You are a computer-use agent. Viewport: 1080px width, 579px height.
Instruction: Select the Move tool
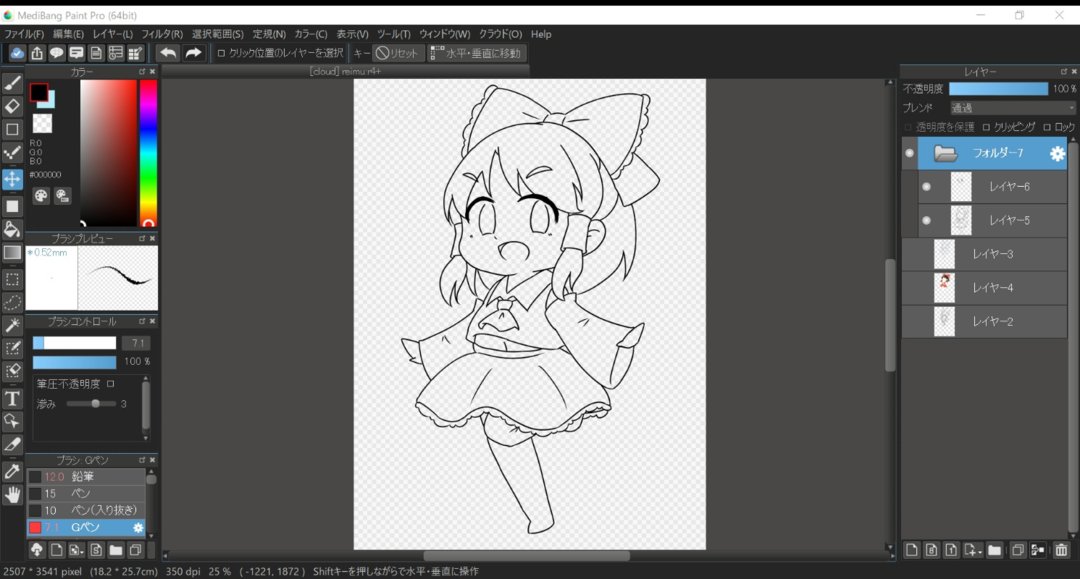click(x=12, y=179)
